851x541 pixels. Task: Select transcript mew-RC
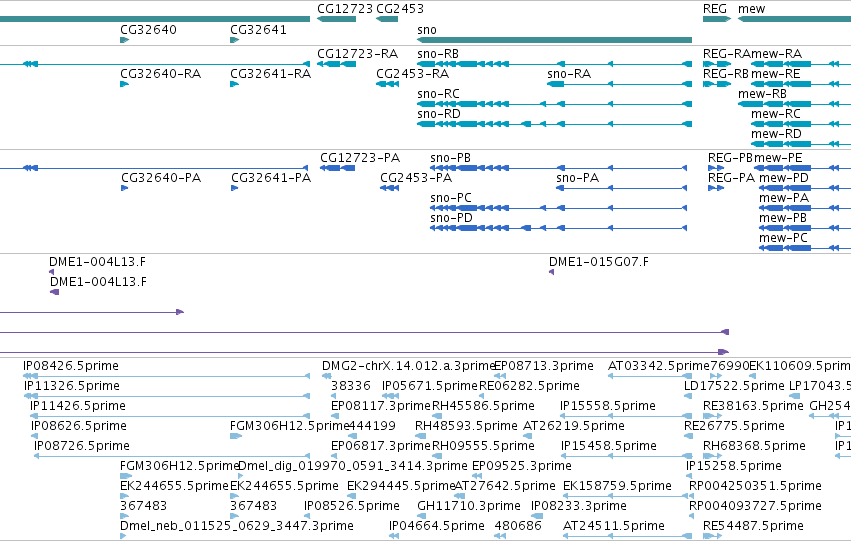801,124
